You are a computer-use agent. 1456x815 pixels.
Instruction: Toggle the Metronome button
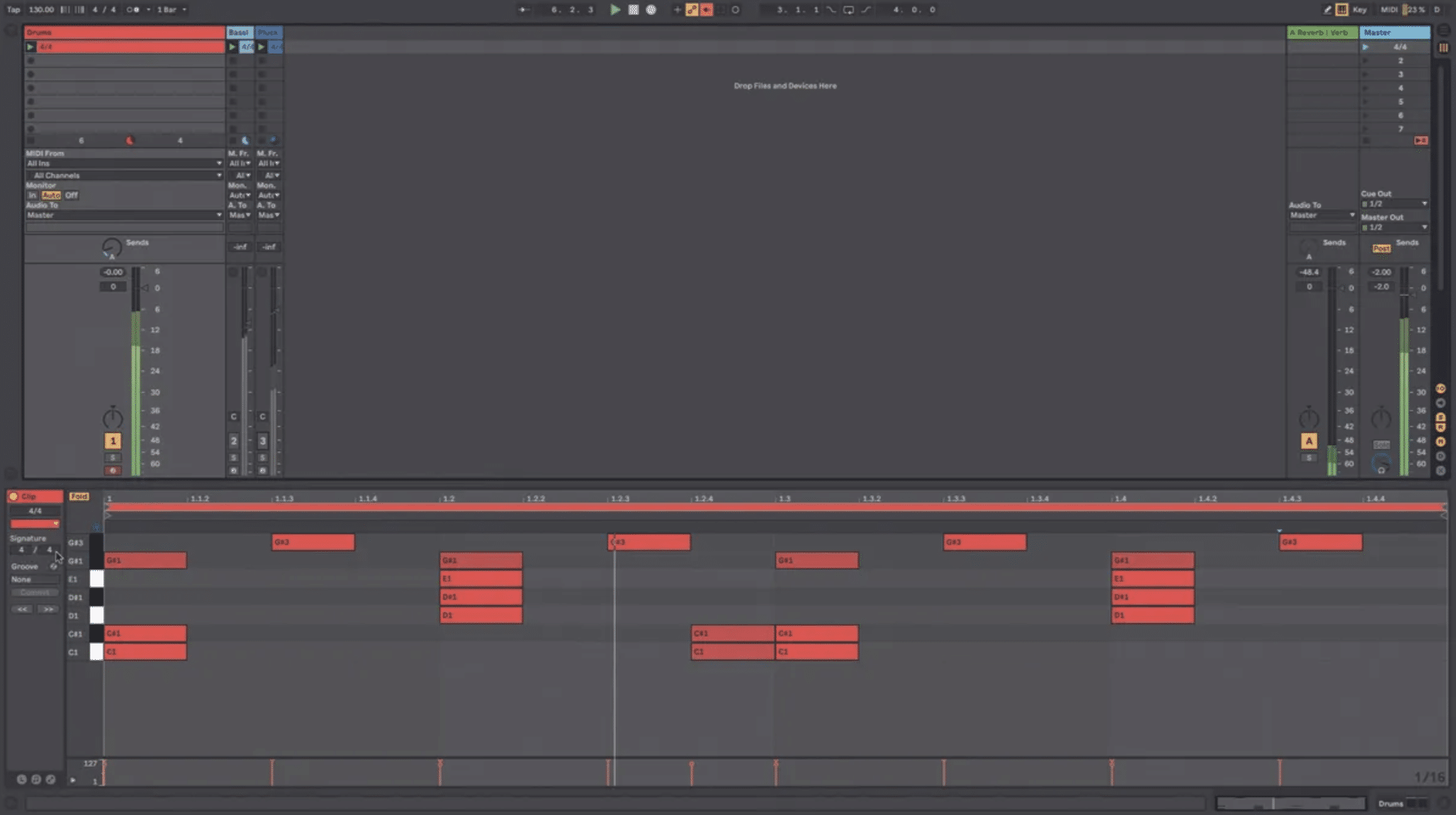click(x=133, y=10)
